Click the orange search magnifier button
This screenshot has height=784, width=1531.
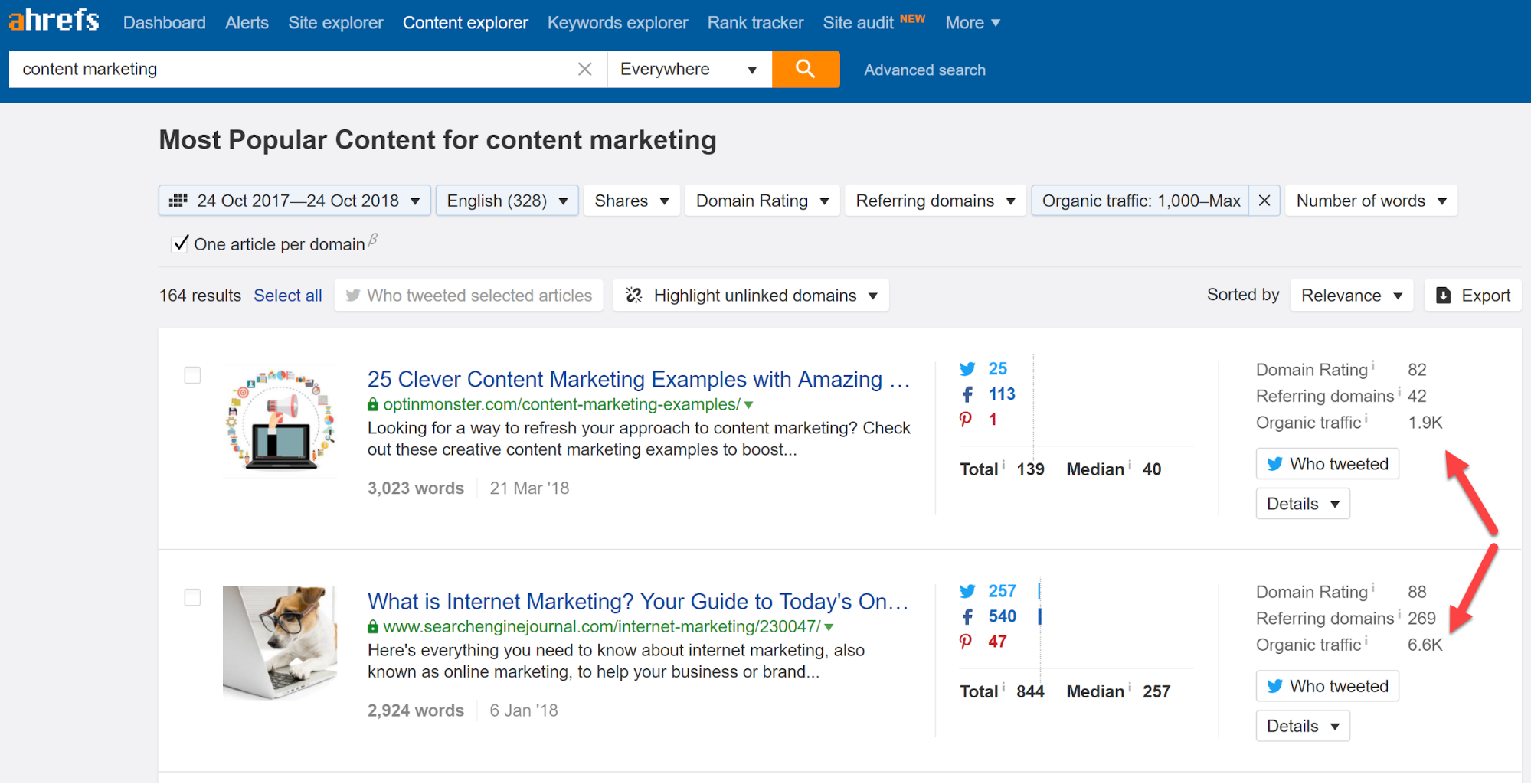point(805,70)
